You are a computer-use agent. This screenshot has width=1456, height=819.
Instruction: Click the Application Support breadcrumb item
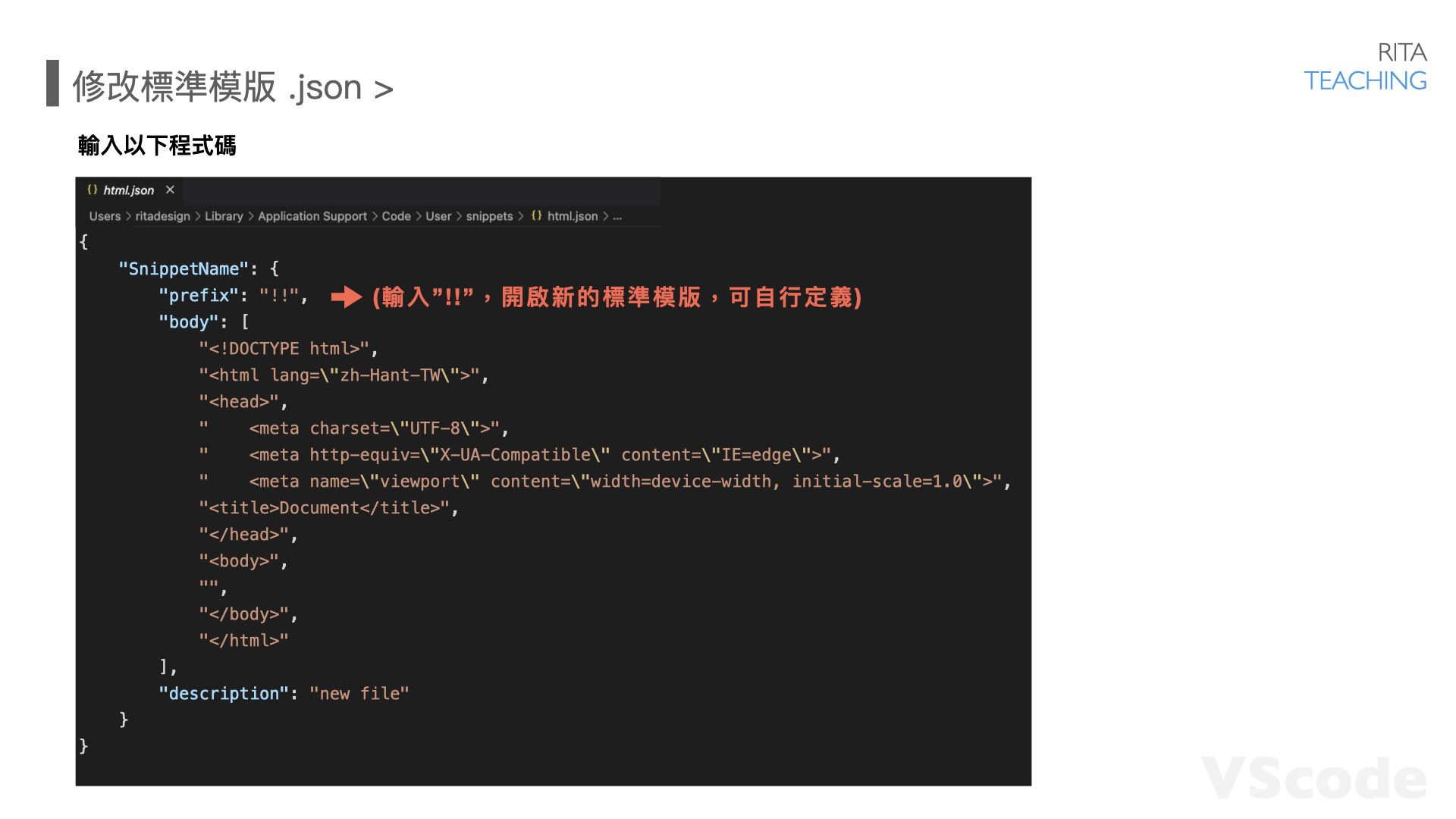[x=312, y=216]
